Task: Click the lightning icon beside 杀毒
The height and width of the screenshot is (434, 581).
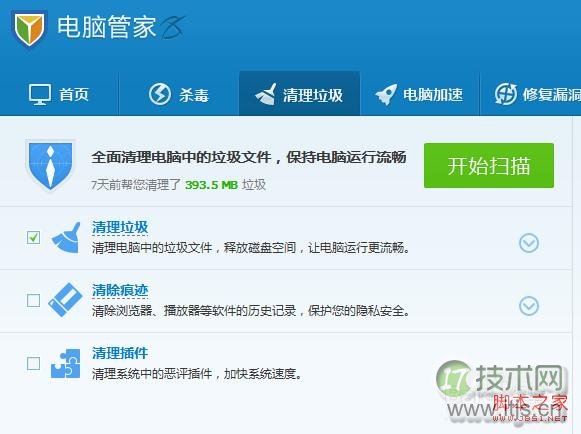Action: (160, 94)
